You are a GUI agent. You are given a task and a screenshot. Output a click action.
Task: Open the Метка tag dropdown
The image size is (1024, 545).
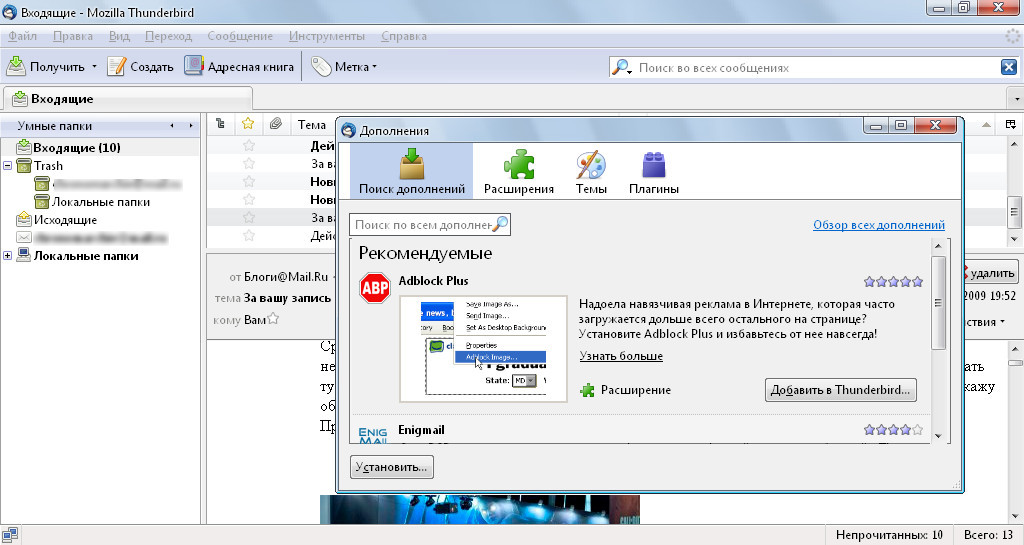tap(344, 67)
